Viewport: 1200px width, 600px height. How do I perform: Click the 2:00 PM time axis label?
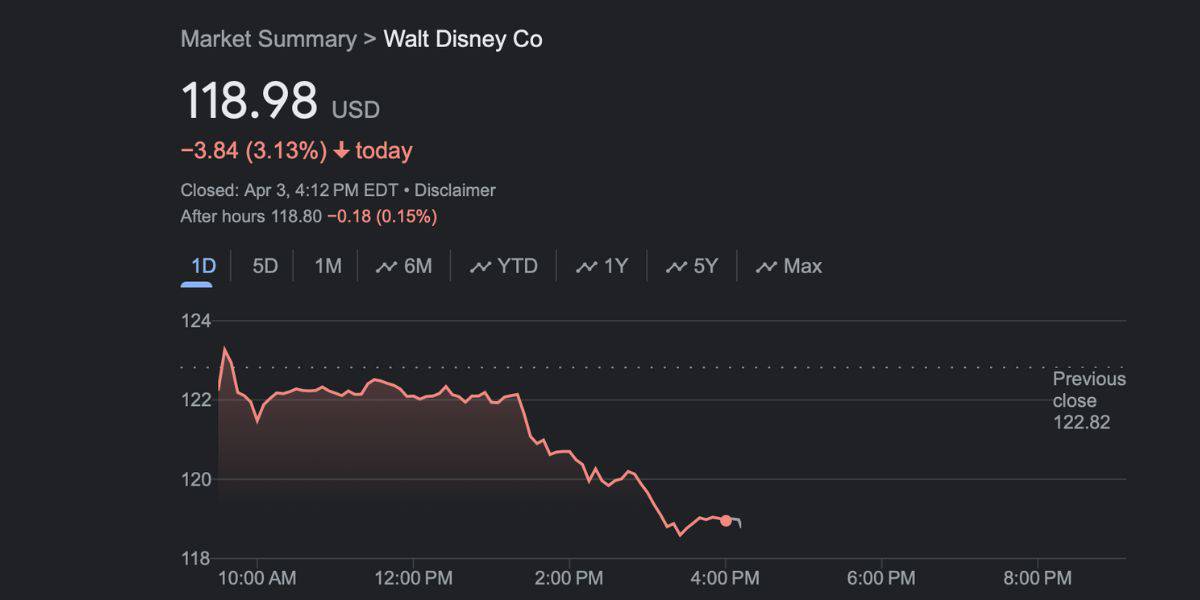point(568,578)
